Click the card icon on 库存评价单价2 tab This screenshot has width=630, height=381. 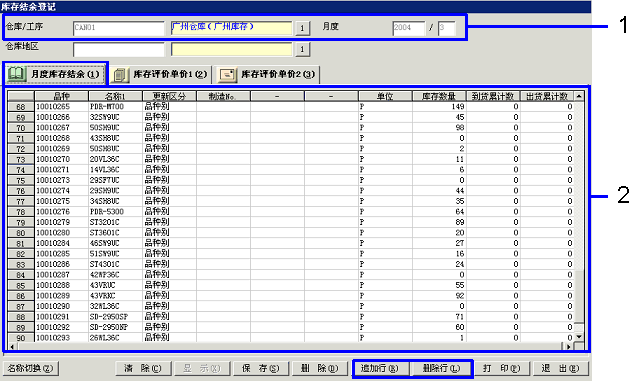click(x=227, y=75)
